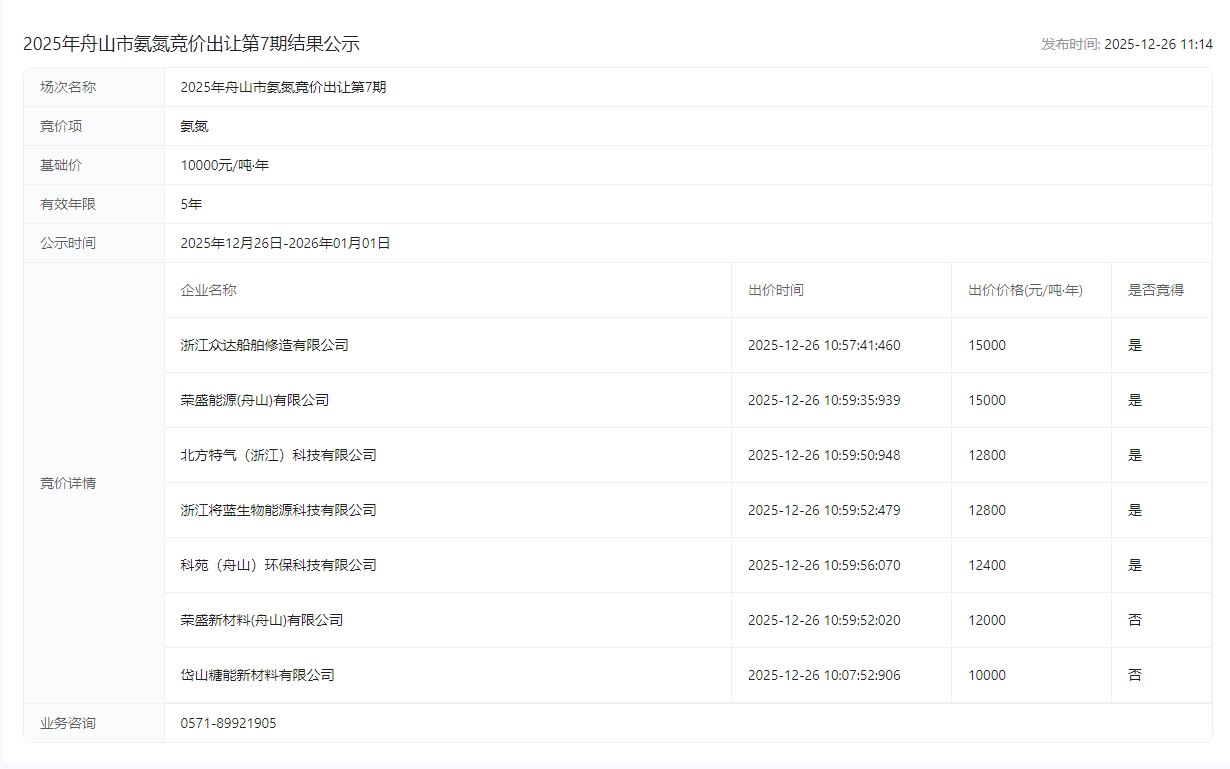Click the 出价价格(元/吨·年) column header
This screenshot has height=769, width=1230.
(x=1025, y=290)
